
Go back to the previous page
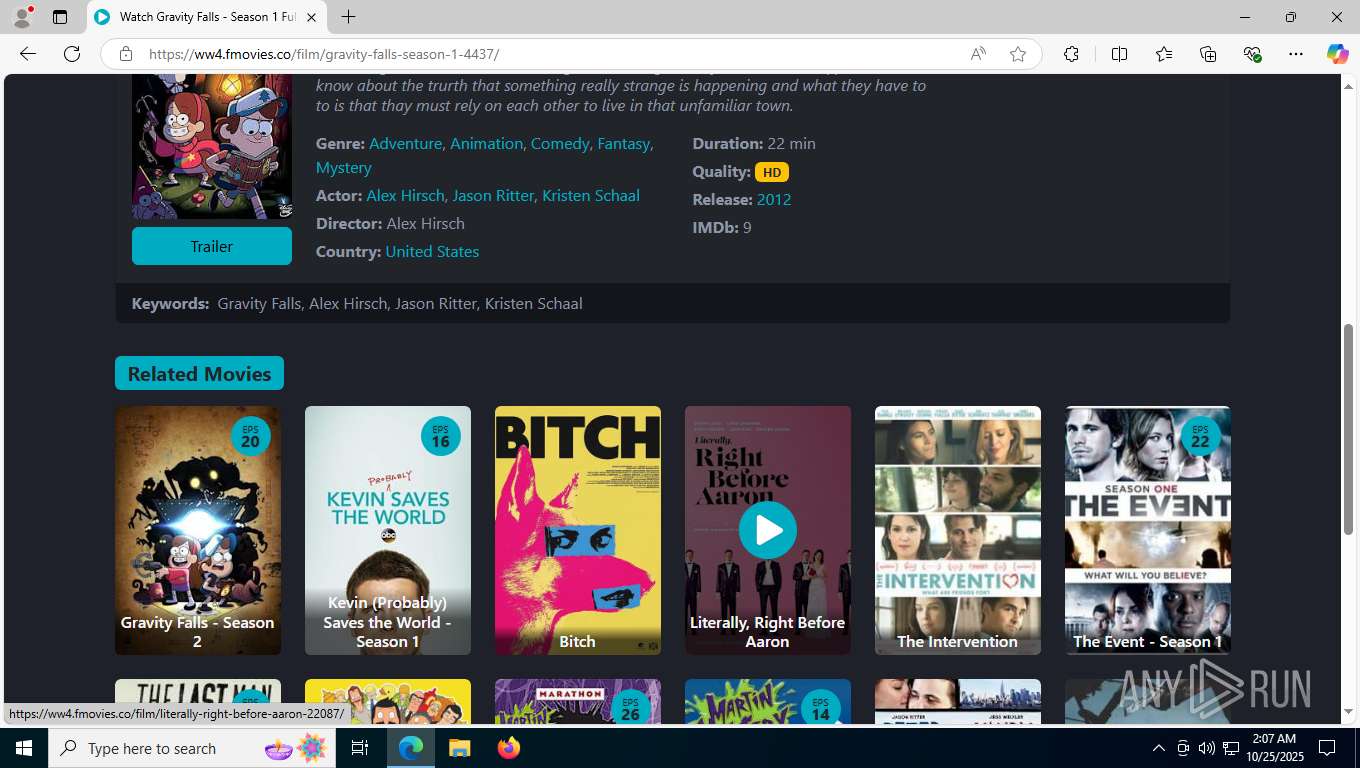click(28, 54)
